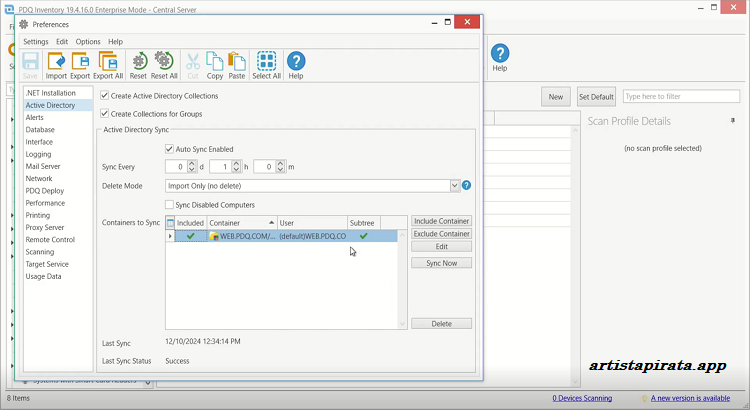750x410 pixels.
Task: Open the Settings menu
Action: pyautogui.click(x=36, y=42)
